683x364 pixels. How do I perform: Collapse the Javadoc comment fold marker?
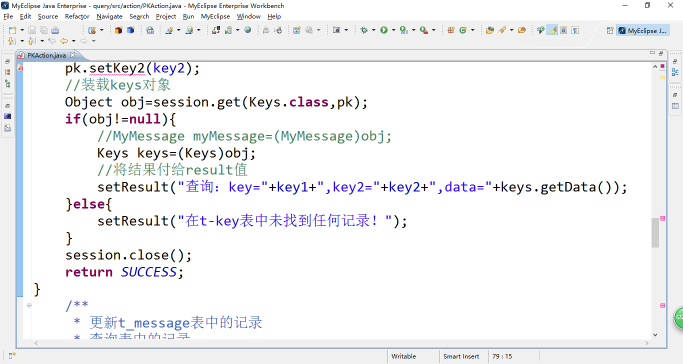tap(29, 305)
